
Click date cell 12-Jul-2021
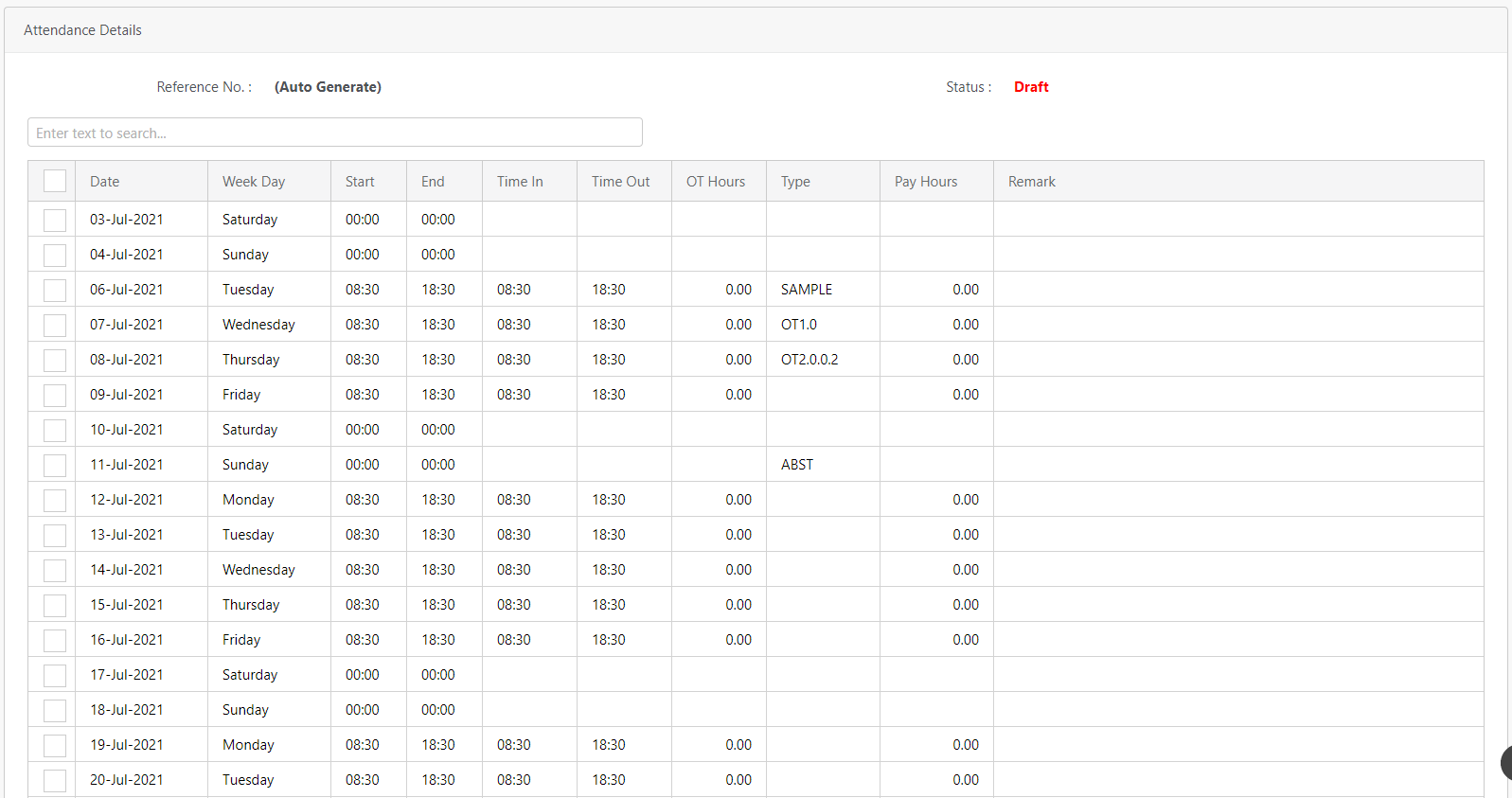141,500
